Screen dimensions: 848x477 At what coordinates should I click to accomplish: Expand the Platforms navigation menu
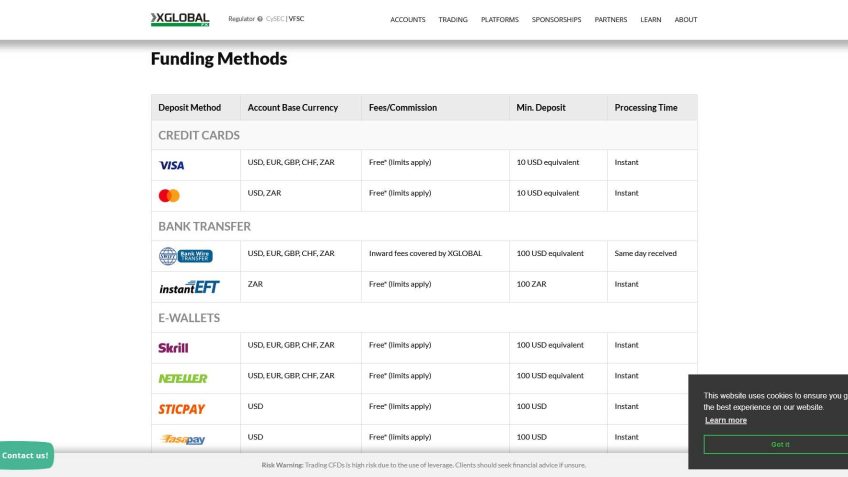click(499, 20)
